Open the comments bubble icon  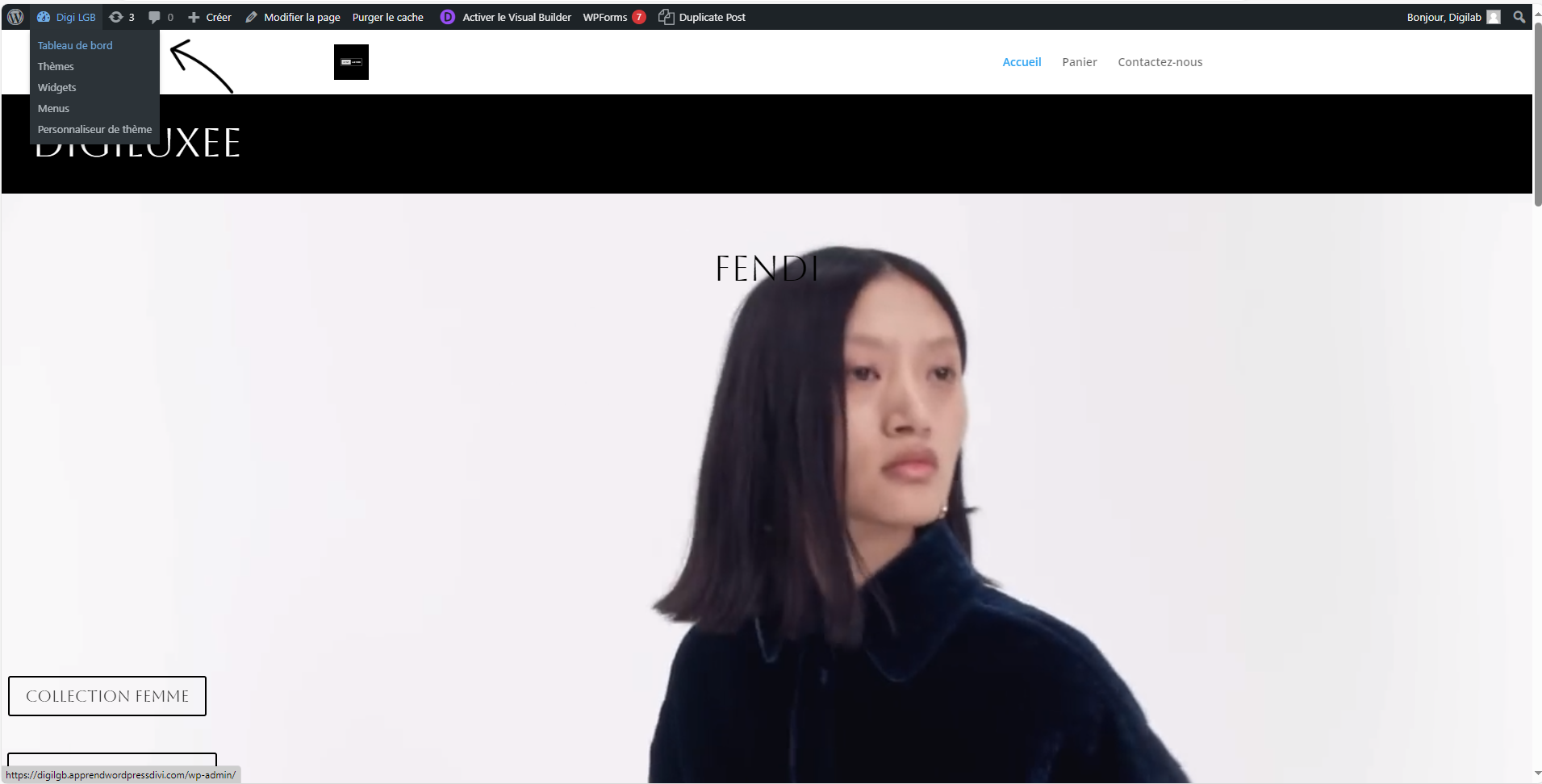(x=155, y=17)
